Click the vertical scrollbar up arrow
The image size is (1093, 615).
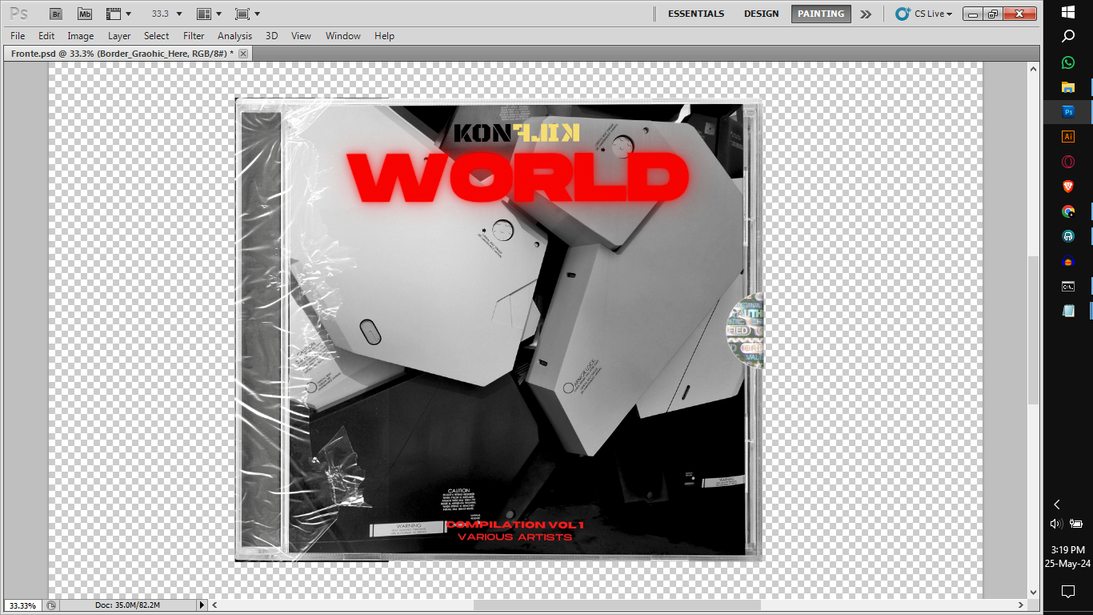click(1033, 69)
